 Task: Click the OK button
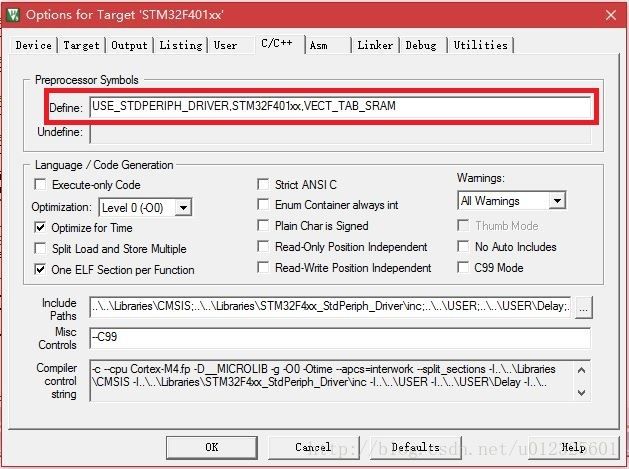(x=212, y=447)
